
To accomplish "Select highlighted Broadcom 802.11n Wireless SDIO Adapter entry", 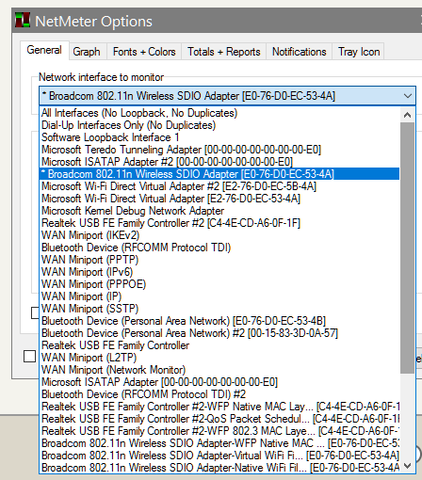I will (x=220, y=174).
